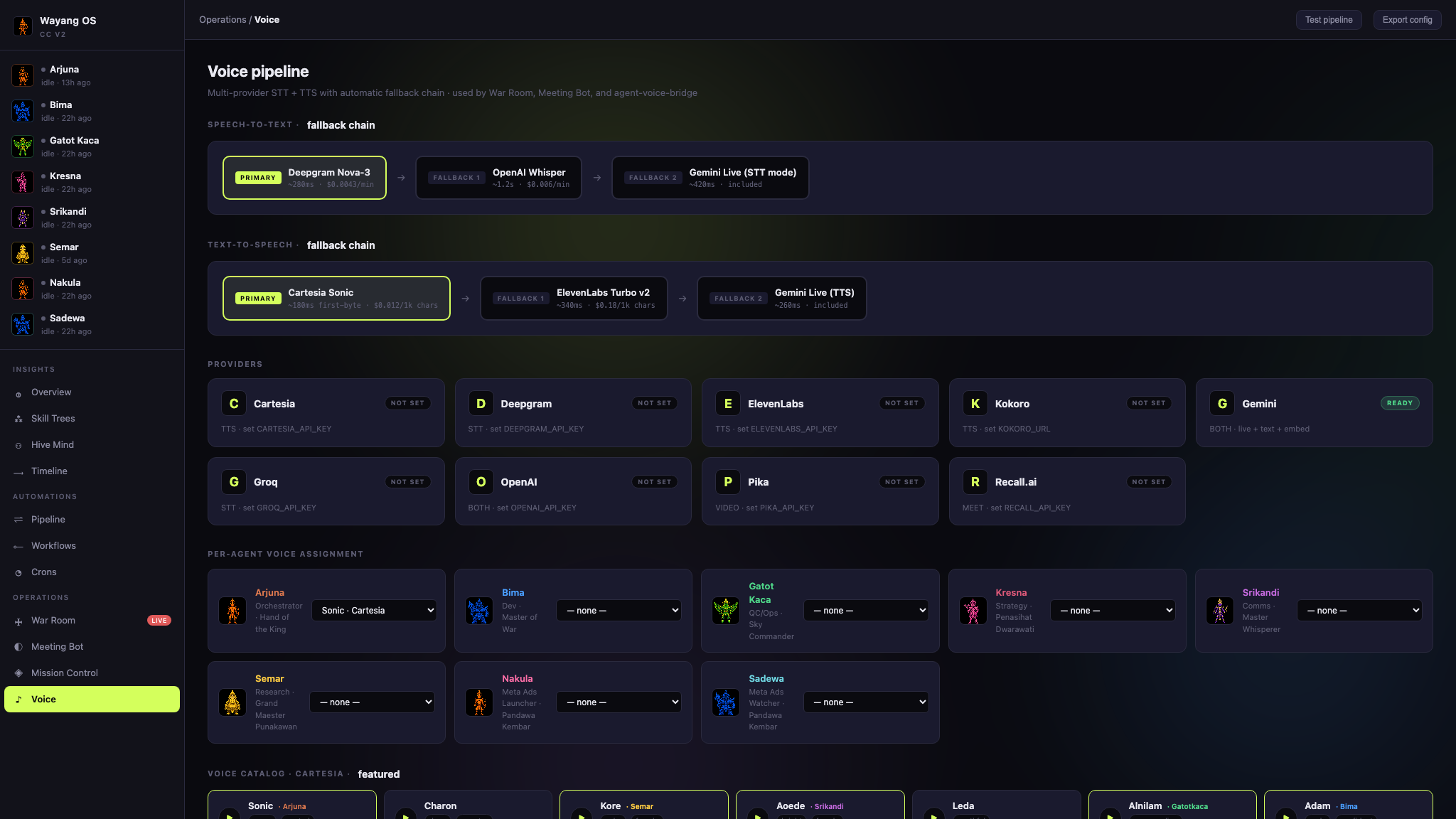This screenshot has height=819, width=1456.
Task: Open Pipeline under Automations
Action: pyautogui.click(x=92, y=520)
